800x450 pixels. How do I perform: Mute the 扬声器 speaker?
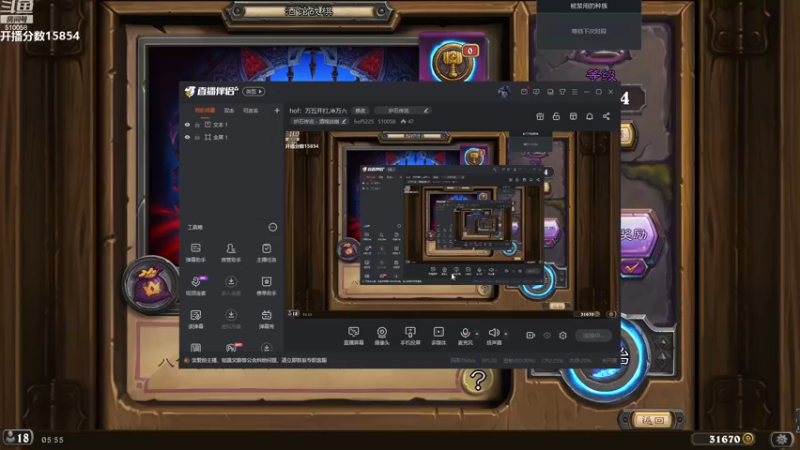click(493, 336)
